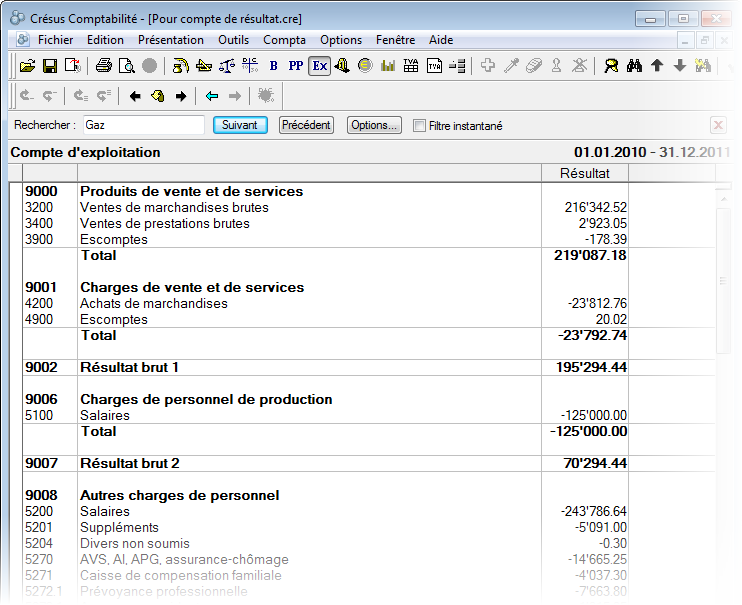Open the find tool (binoculars icon)
The height and width of the screenshot is (605, 742).
tap(634, 66)
